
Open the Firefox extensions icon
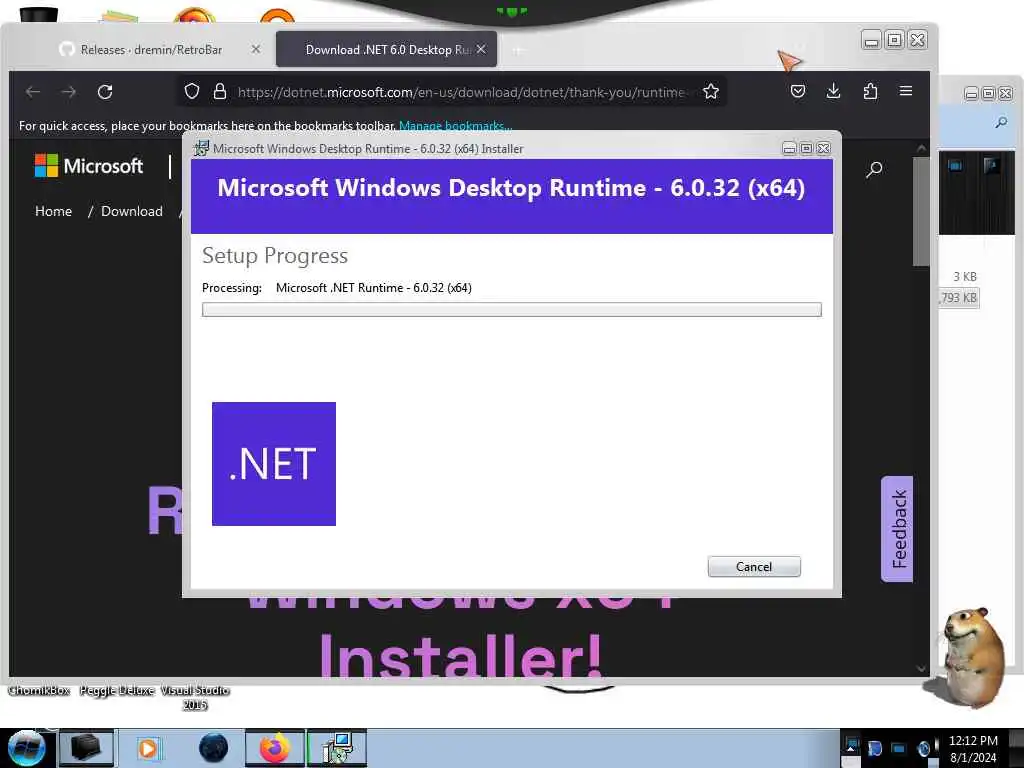(870, 91)
